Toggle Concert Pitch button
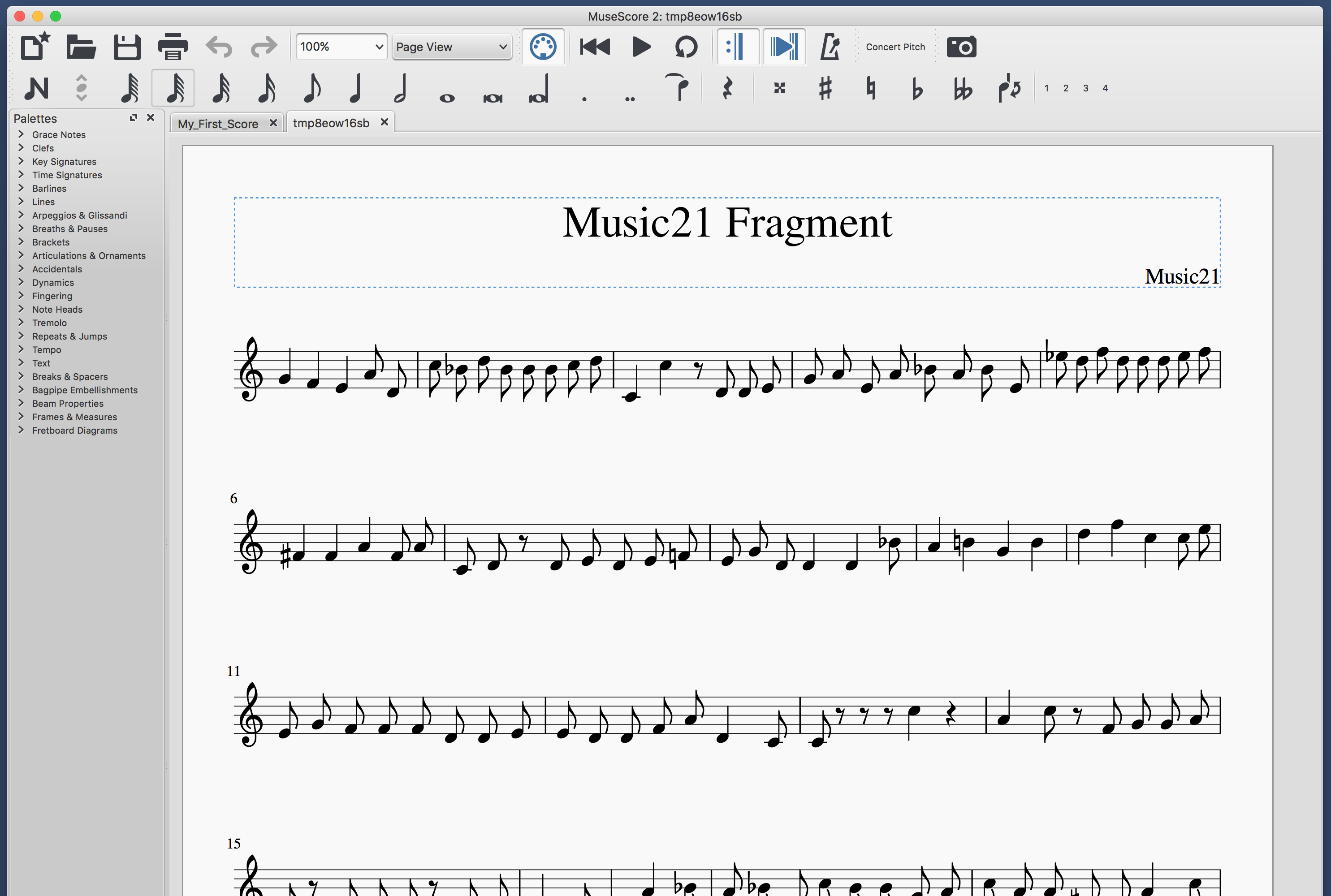Viewport: 1331px width, 896px height. click(895, 47)
